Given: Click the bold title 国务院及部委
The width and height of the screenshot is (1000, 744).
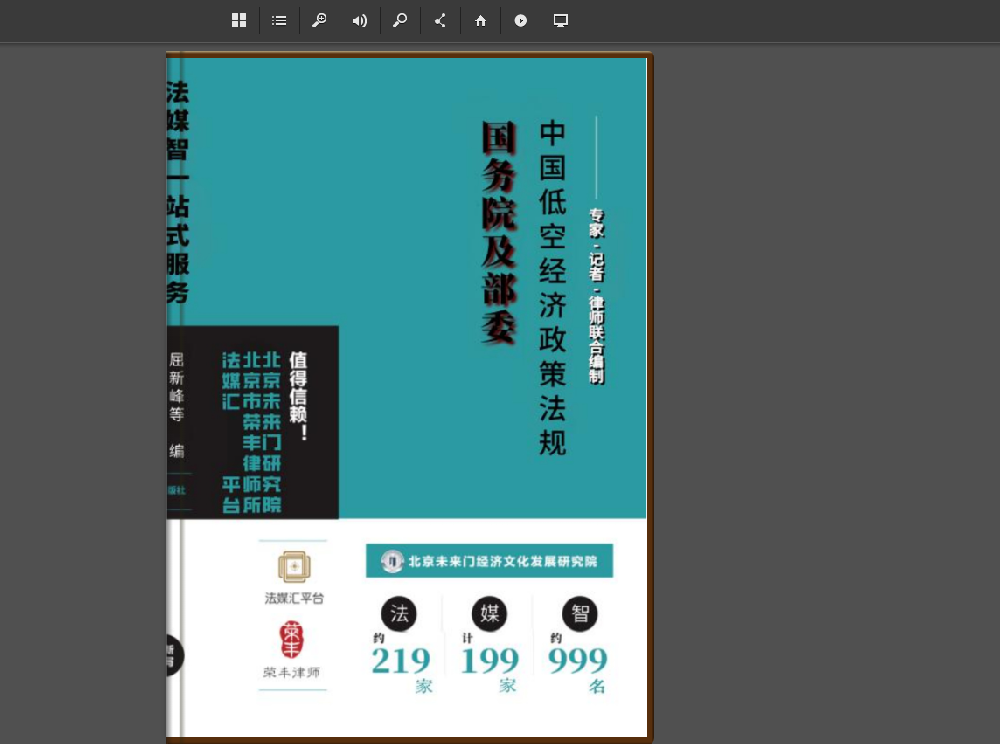Looking at the screenshot, I should pyautogui.click(x=499, y=233).
